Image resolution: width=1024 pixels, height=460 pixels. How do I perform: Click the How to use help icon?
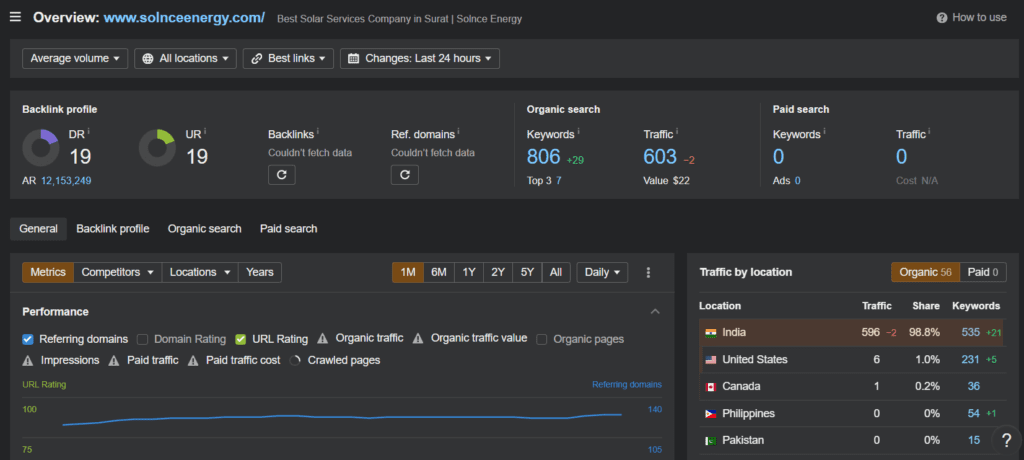click(942, 18)
